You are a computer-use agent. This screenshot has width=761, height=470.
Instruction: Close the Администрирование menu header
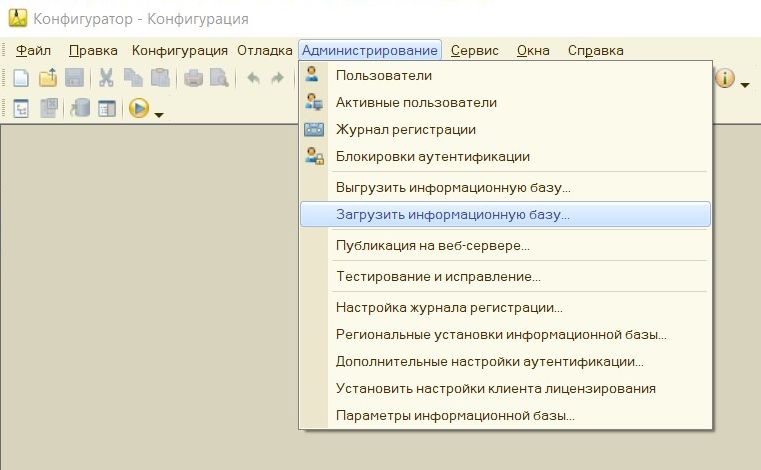coord(370,50)
